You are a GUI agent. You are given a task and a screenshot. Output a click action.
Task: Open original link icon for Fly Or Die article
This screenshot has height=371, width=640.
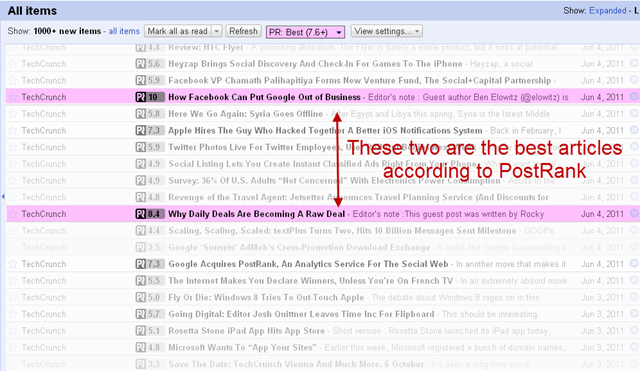click(x=634, y=297)
